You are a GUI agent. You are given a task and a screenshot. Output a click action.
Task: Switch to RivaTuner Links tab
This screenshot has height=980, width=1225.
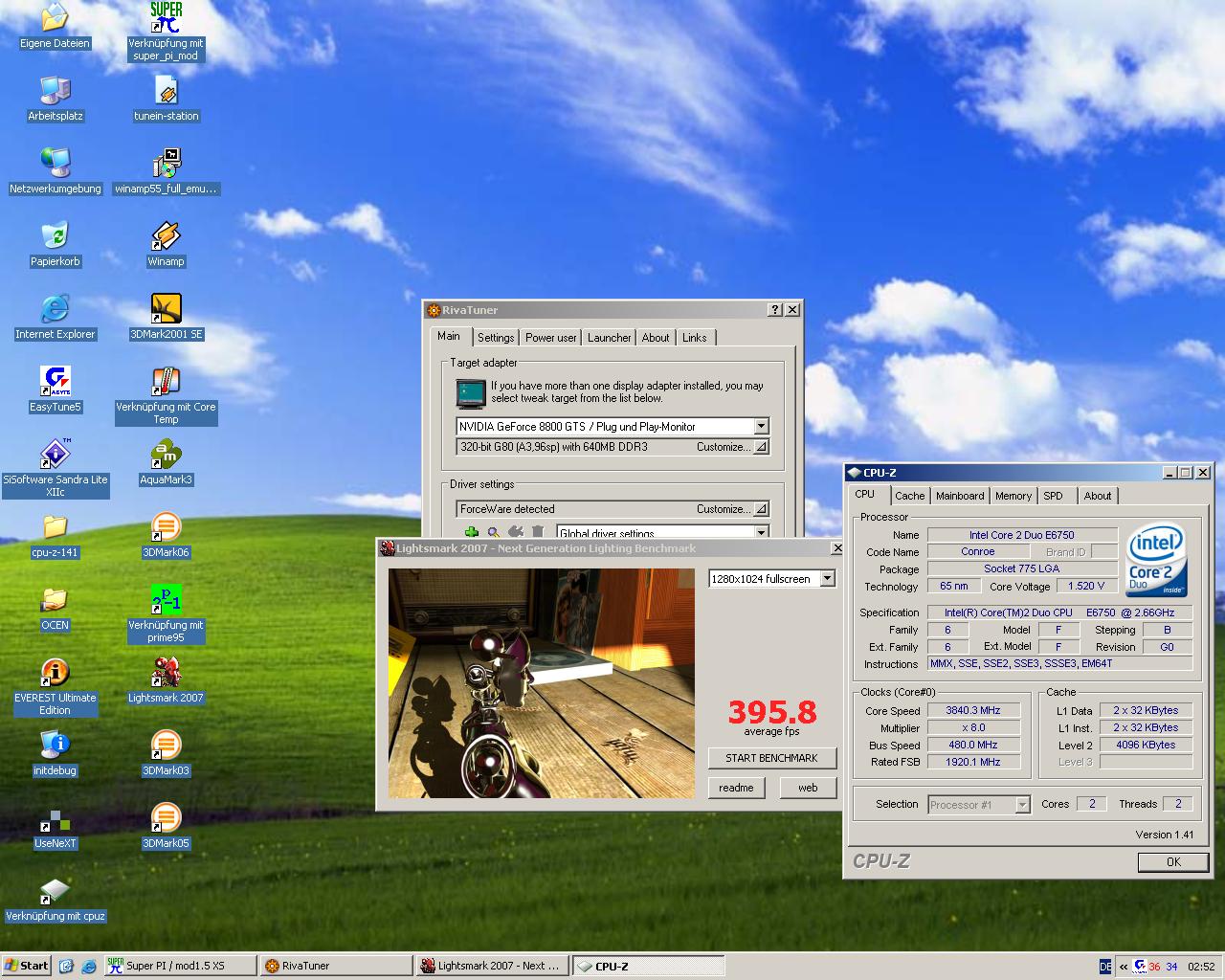click(x=695, y=338)
